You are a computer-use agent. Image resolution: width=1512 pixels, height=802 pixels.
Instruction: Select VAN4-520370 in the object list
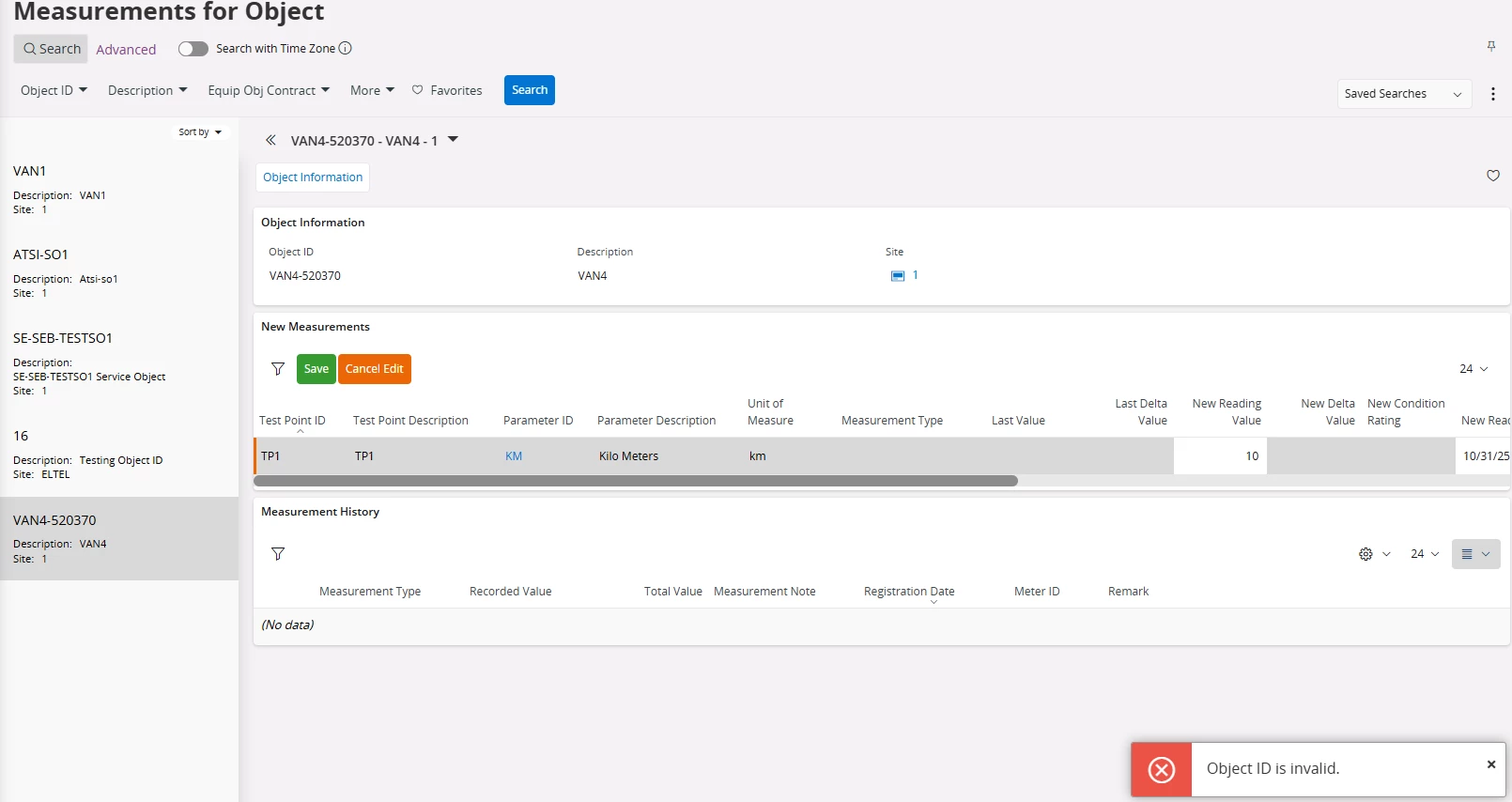coord(119,538)
